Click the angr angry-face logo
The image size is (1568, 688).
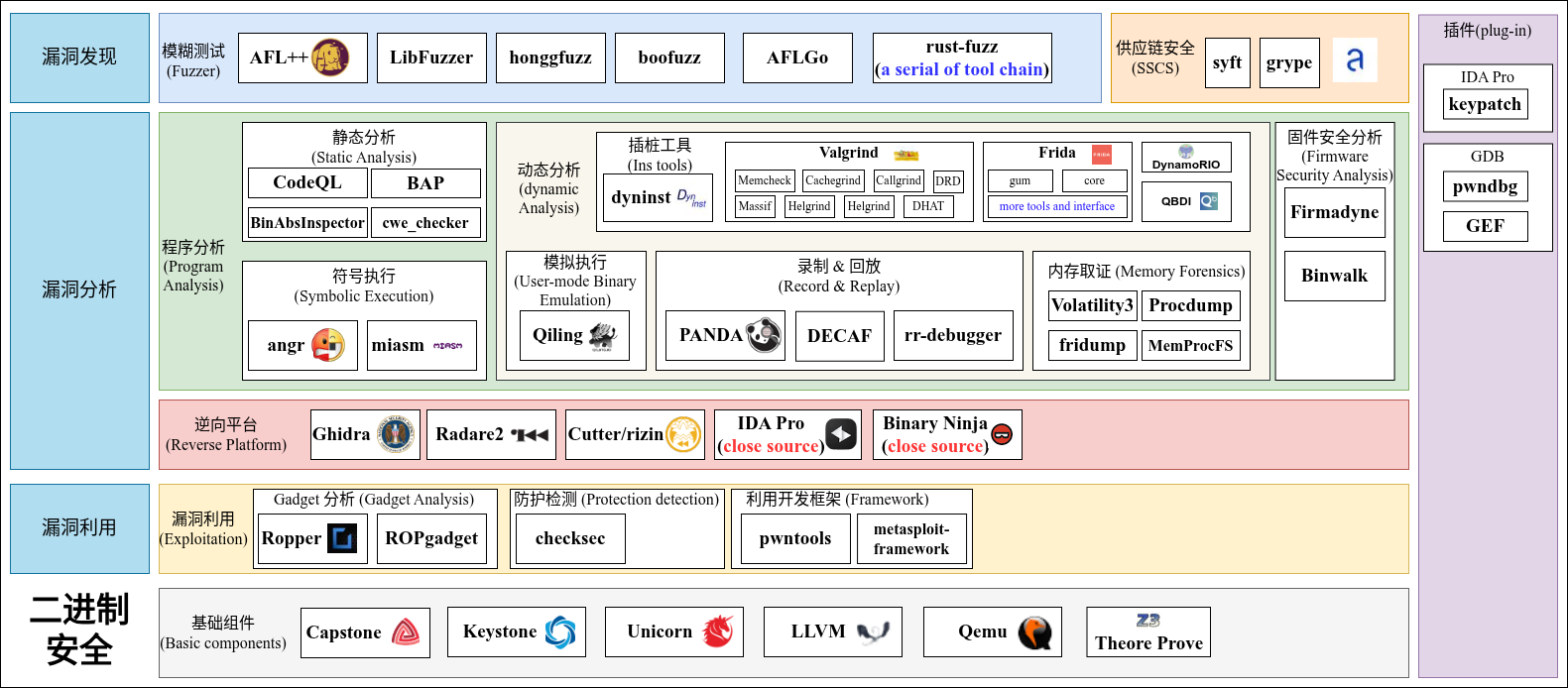[328, 345]
